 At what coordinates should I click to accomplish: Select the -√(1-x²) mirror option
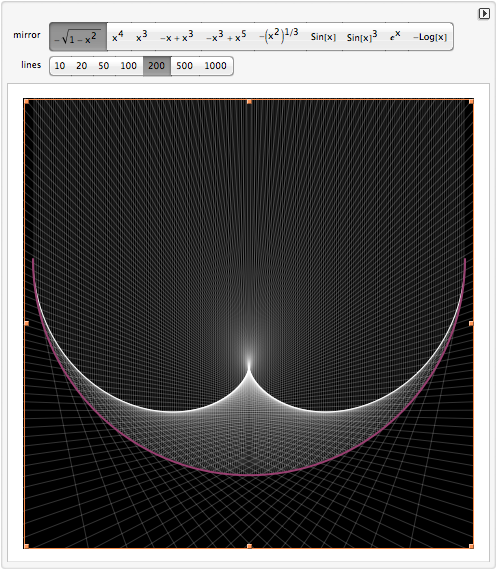pyautogui.click(x=78, y=37)
